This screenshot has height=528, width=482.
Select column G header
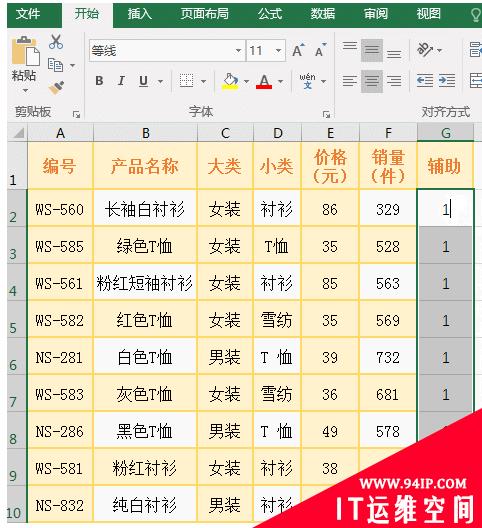coord(445,133)
